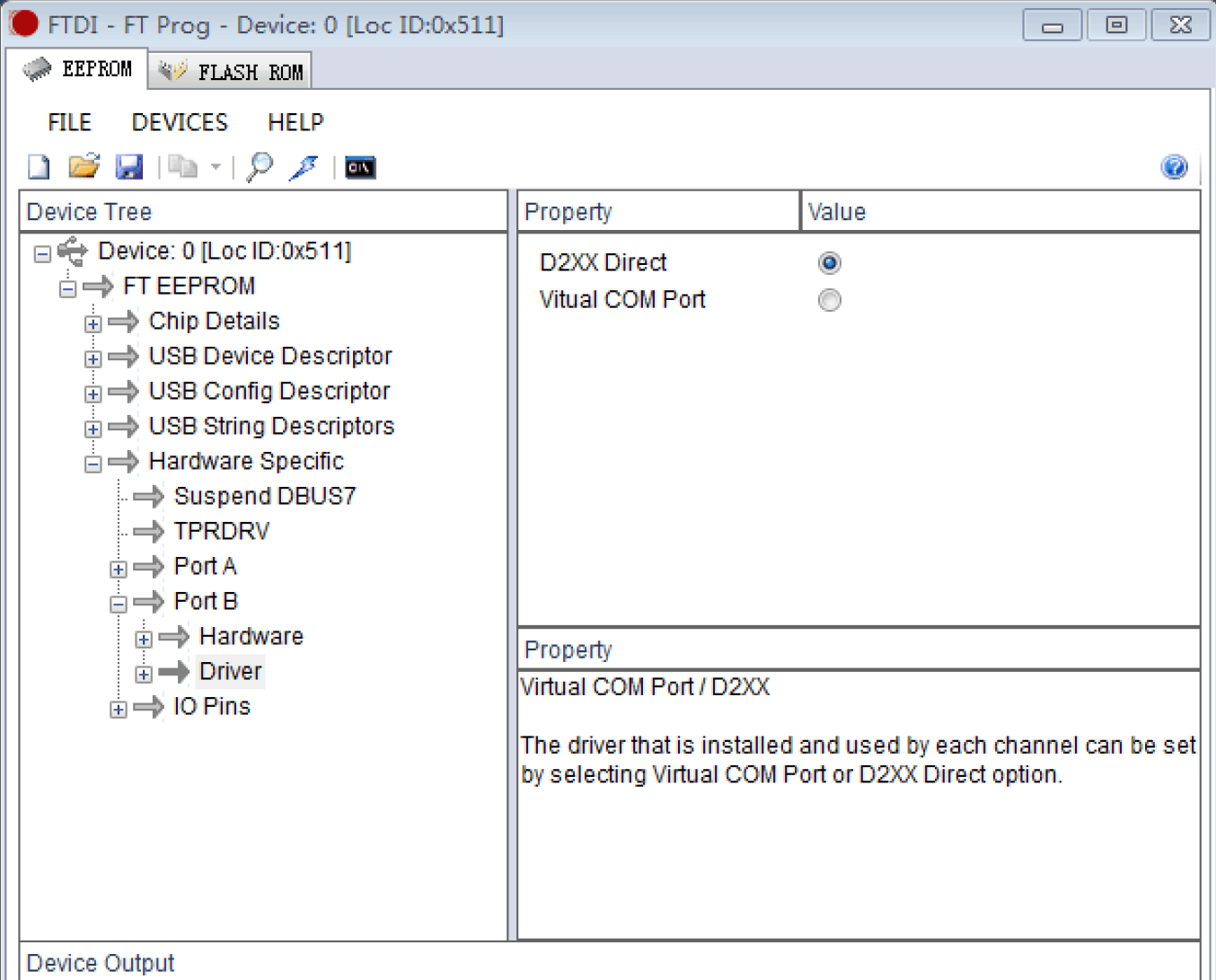Viewport: 1216px width, 980px height.
Task: Select Suspend DBUS7 in the tree
Action: [x=265, y=496]
